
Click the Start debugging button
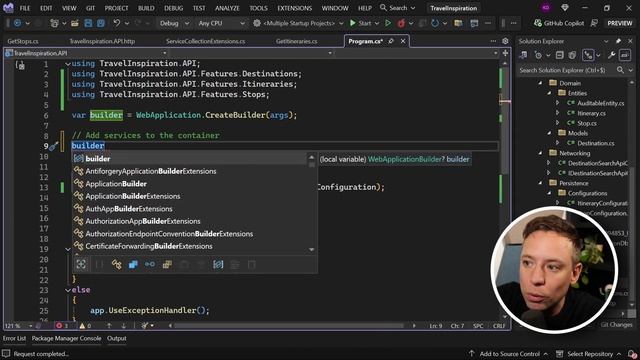tap(360, 23)
